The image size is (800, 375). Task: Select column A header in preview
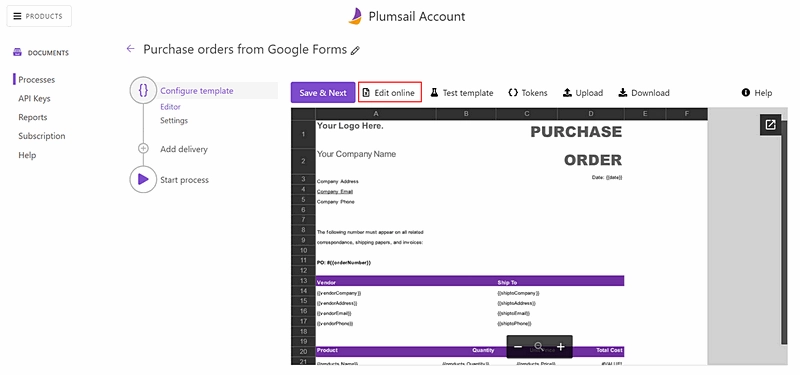pos(376,113)
